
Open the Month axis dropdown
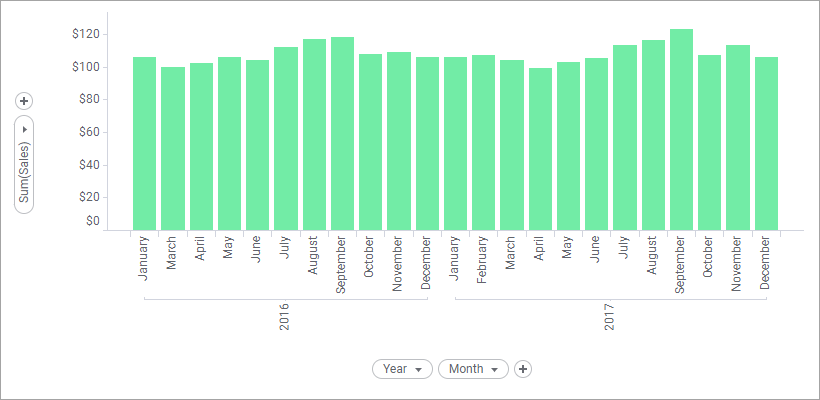(x=473, y=369)
